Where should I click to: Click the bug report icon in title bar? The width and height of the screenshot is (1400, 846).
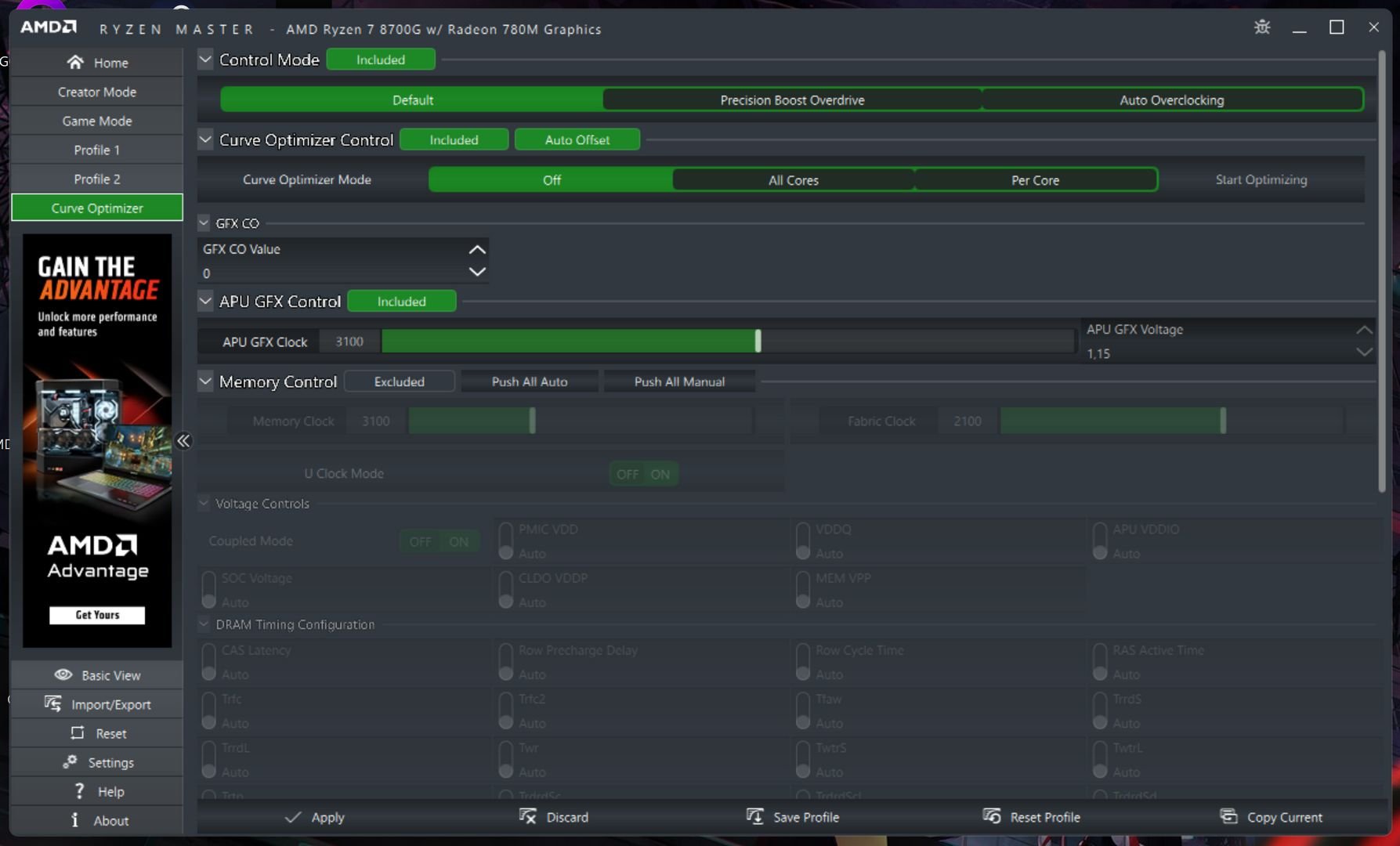(x=1262, y=27)
